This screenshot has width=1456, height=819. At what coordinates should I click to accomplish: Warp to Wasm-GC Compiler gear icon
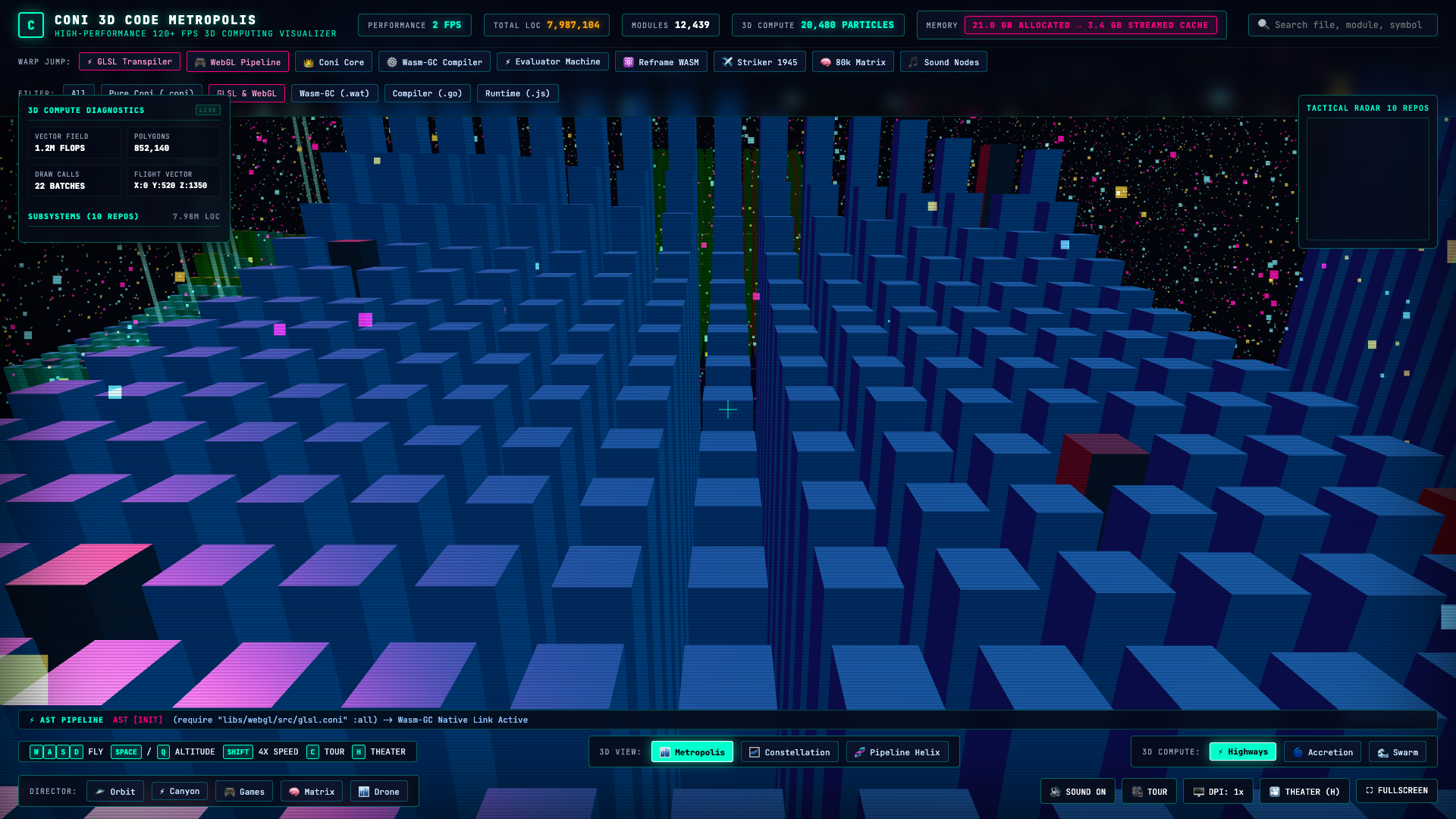tap(392, 62)
